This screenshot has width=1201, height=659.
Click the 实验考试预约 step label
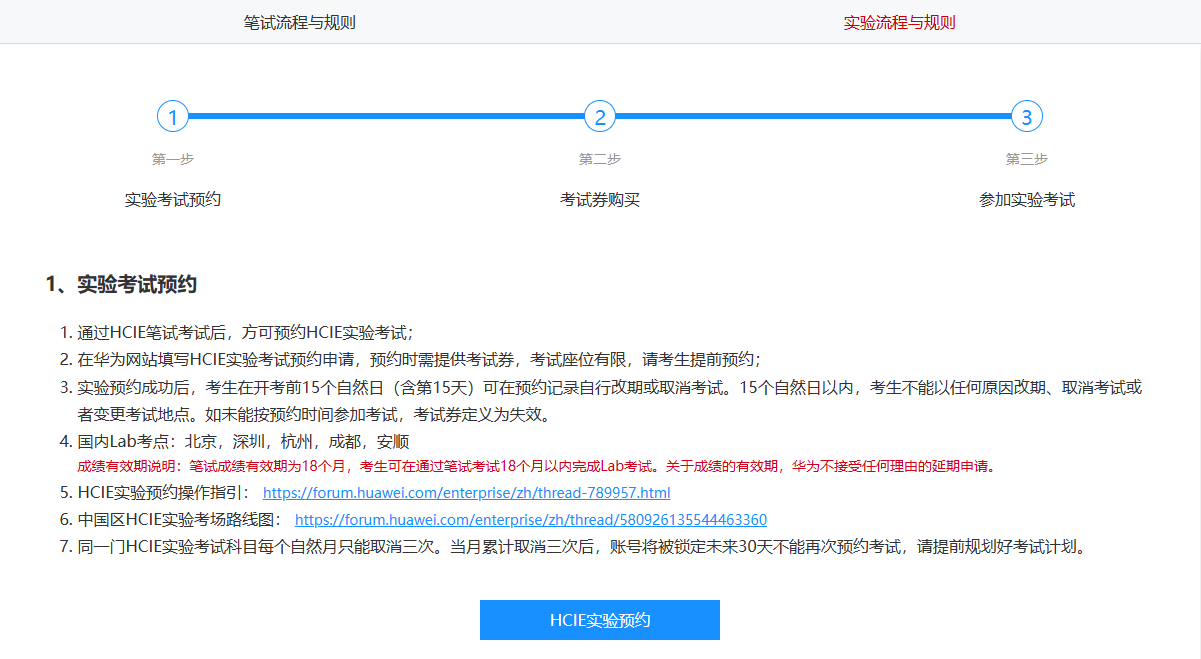(x=173, y=200)
